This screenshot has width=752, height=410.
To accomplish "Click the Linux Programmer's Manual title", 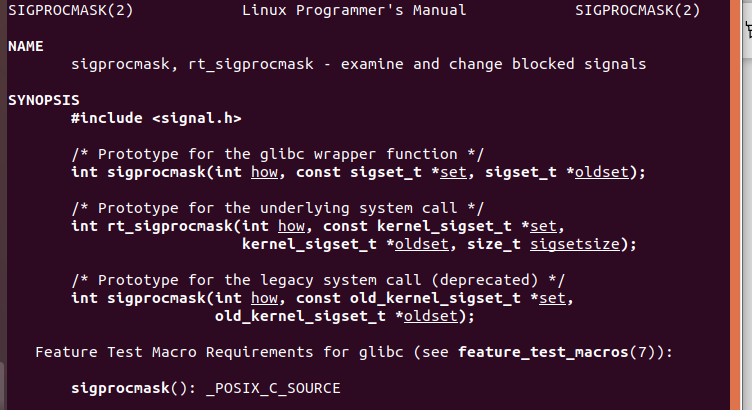I will pyautogui.click(x=354, y=11).
